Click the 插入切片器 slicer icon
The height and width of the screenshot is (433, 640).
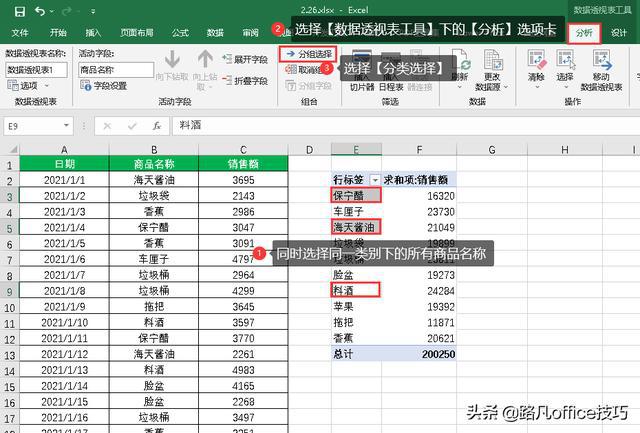(x=362, y=59)
